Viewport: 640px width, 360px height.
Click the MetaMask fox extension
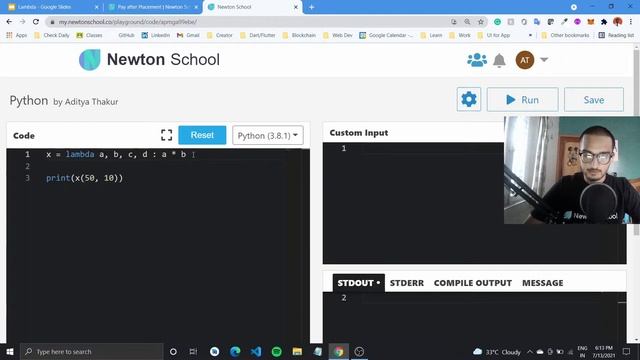point(591,22)
